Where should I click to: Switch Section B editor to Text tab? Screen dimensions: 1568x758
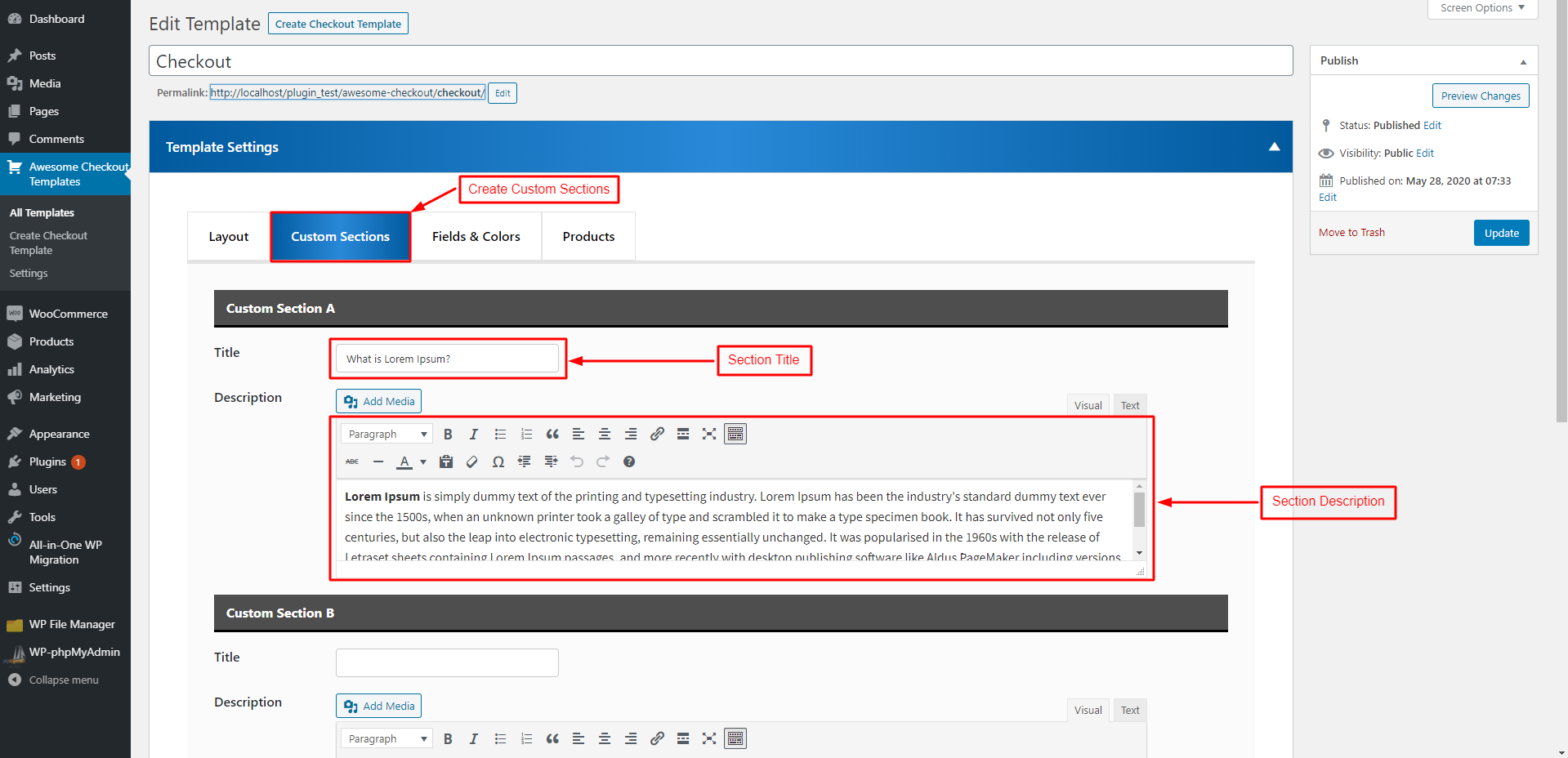tap(1130, 710)
